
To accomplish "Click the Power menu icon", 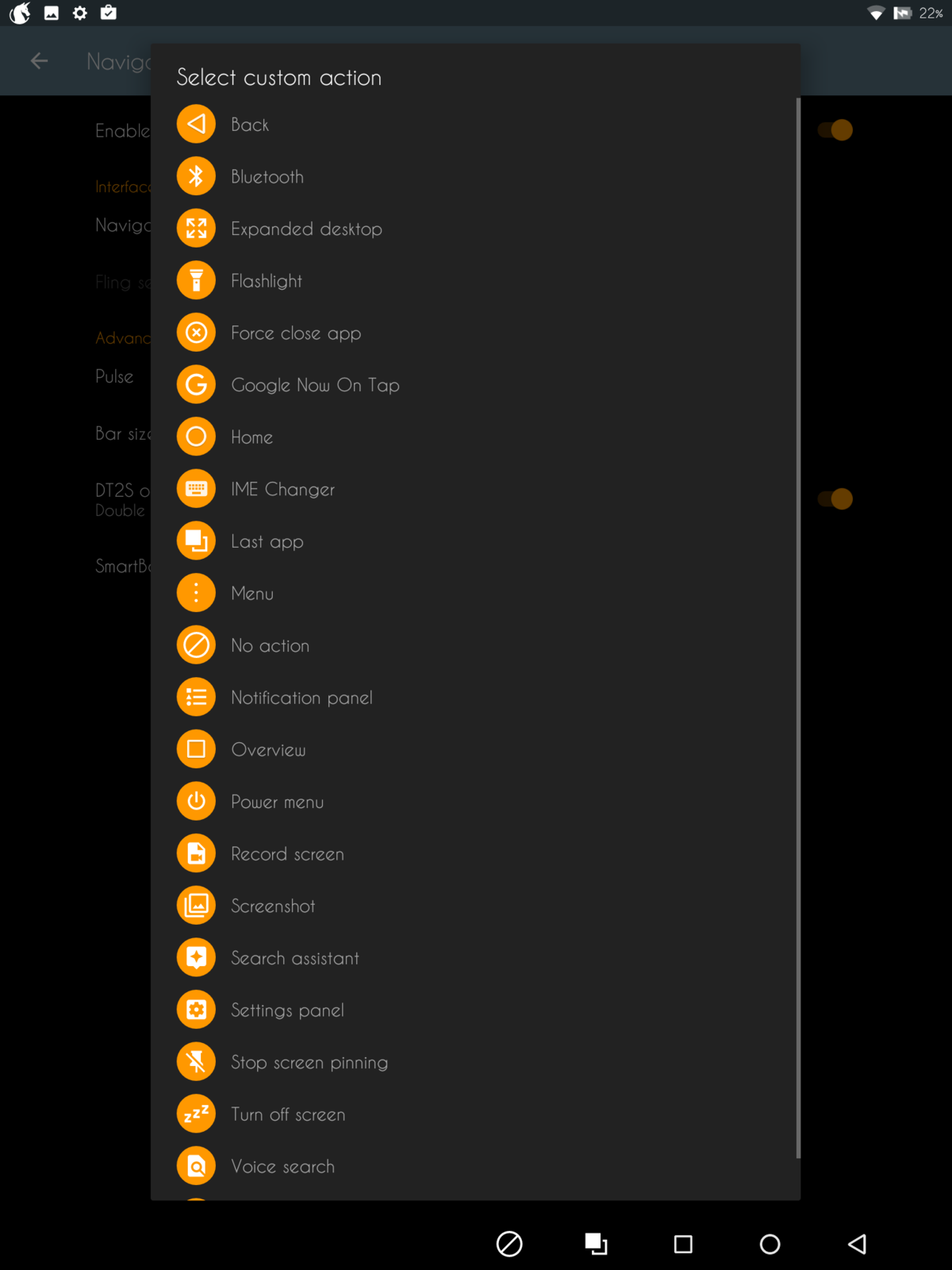I will click(x=196, y=802).
